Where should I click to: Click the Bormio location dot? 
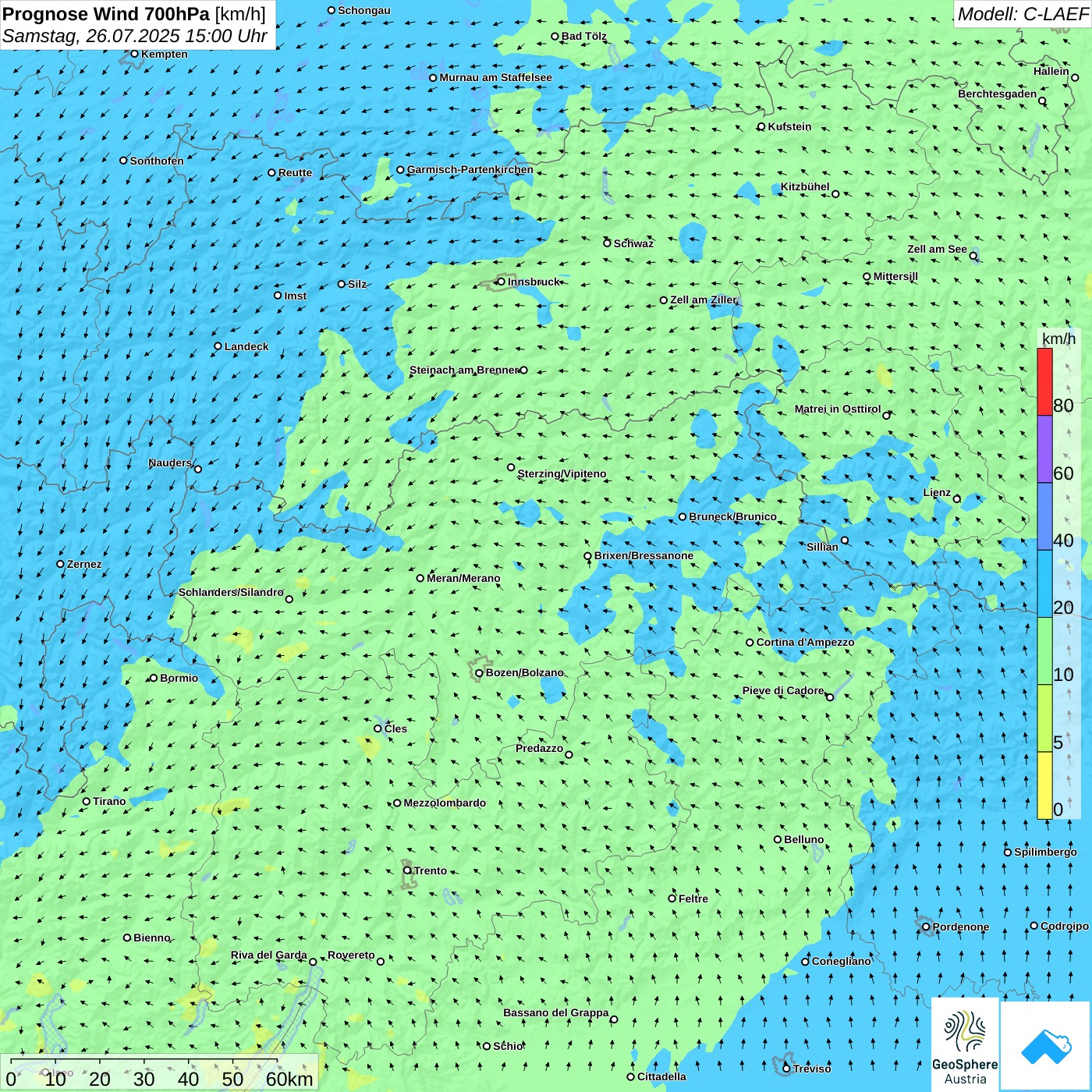[x=154, y=678]
